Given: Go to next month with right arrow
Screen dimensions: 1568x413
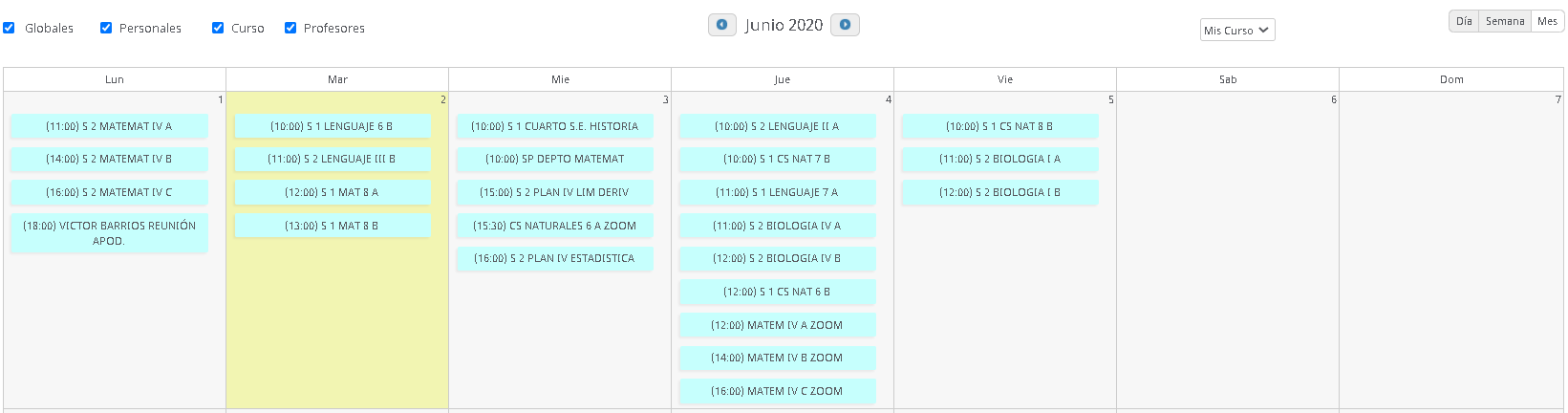Looking at the screenshot, I should coord(845,25).
